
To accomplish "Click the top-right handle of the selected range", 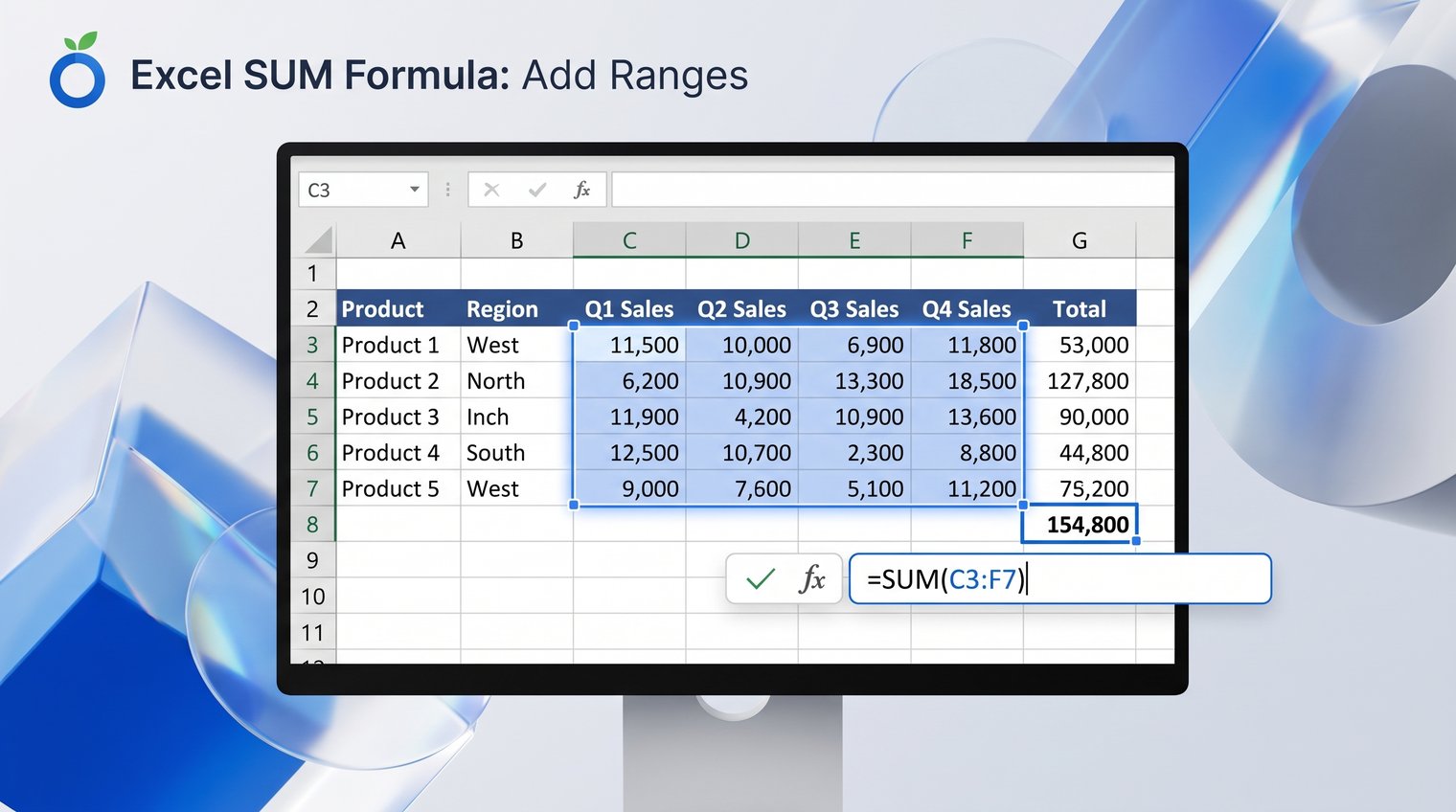I will coord(1023,326).
